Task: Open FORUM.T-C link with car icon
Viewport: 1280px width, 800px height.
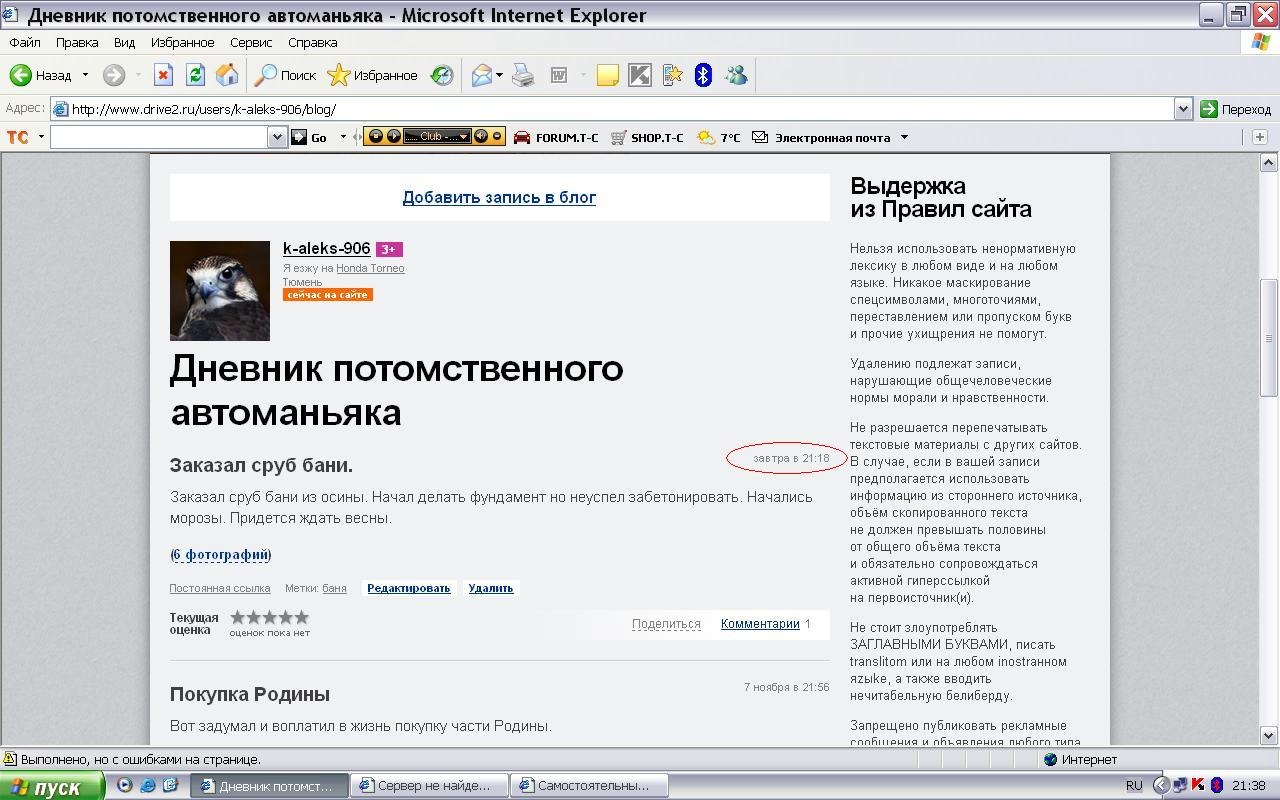Action: point(556,137)
